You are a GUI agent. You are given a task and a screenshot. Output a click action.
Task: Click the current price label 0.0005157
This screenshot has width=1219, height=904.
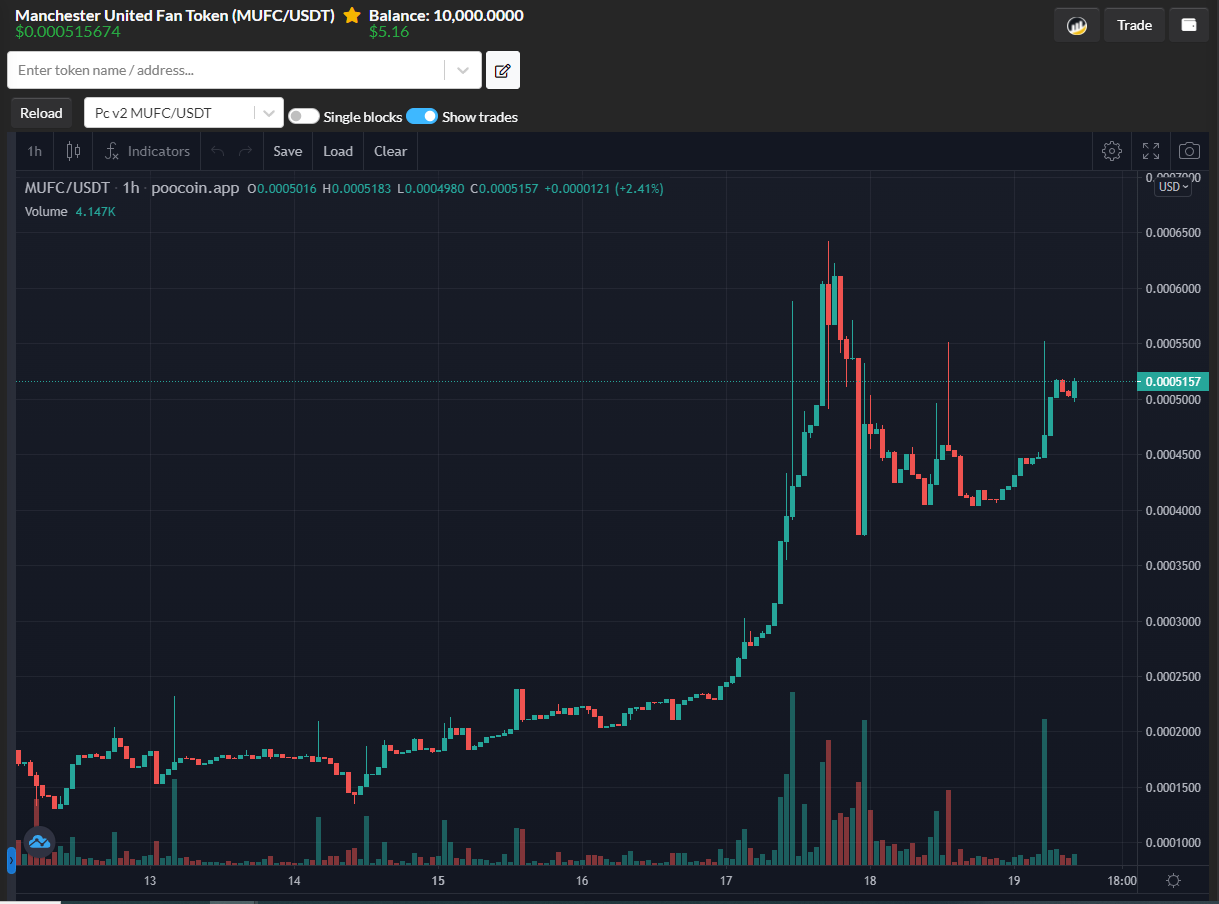click(x=1174, y=381)
